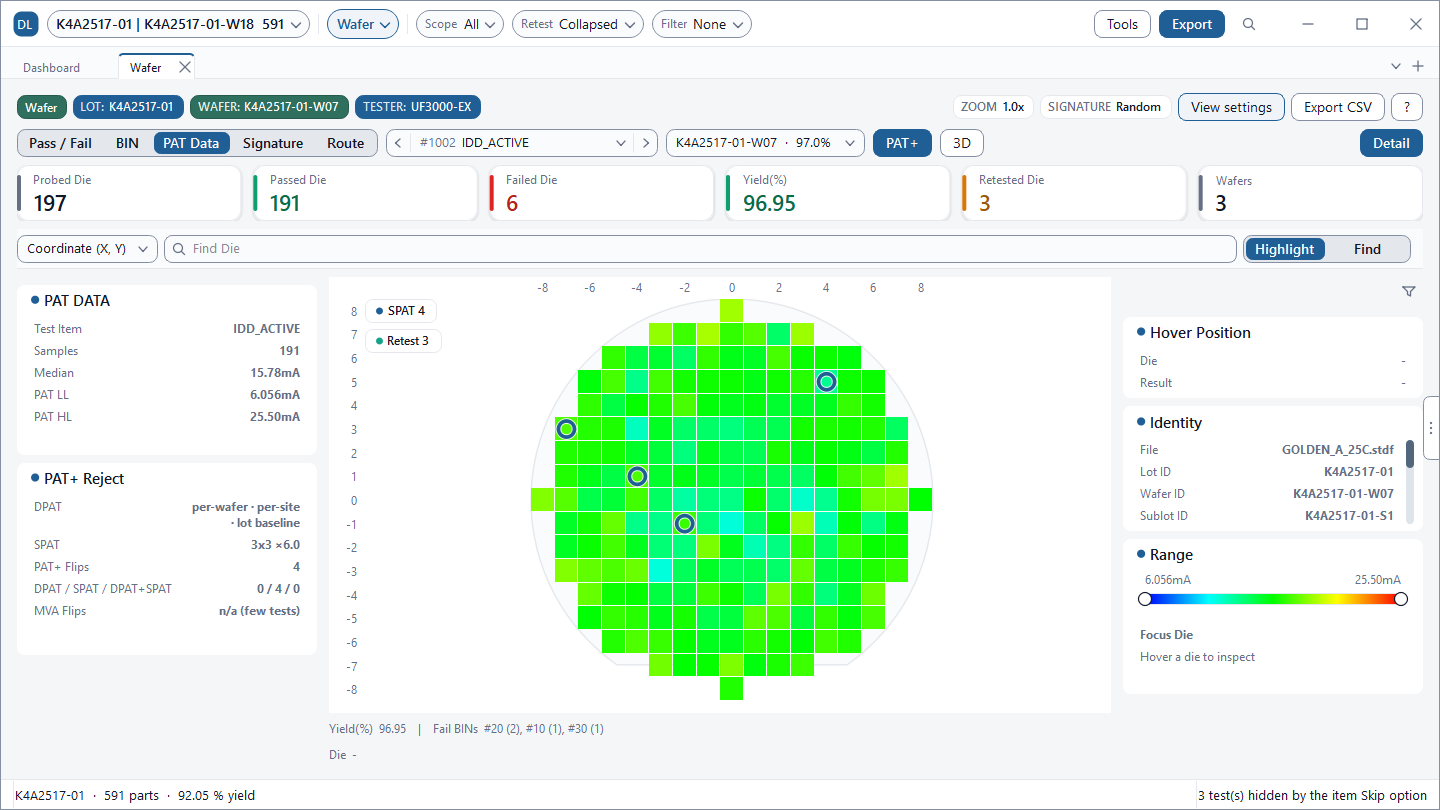1440x810 pixels.
Task: Toggle the PAT+ overlay button
Action: coord(902,143)
